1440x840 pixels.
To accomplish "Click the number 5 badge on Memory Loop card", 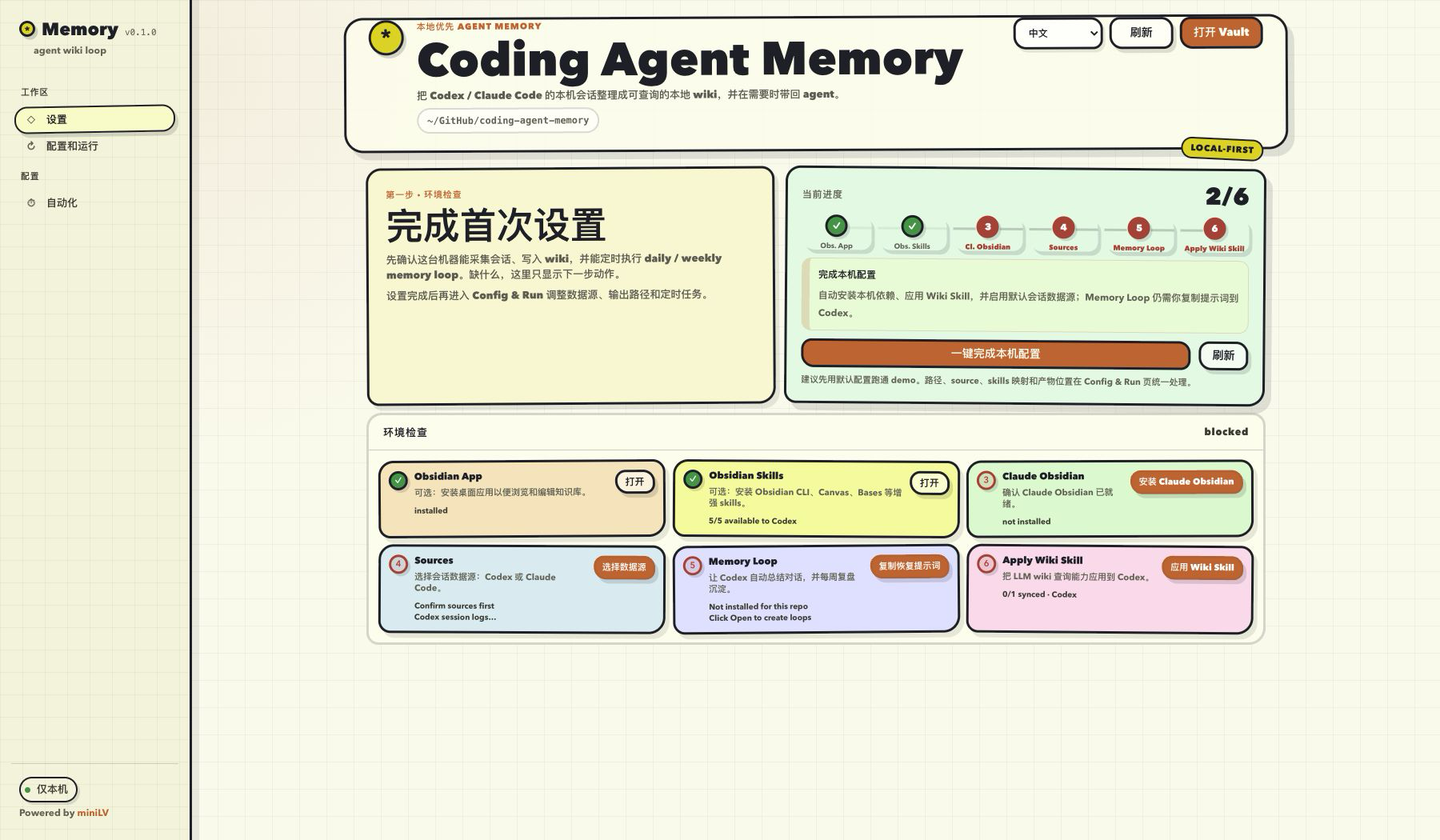I will tap(693, 565).
